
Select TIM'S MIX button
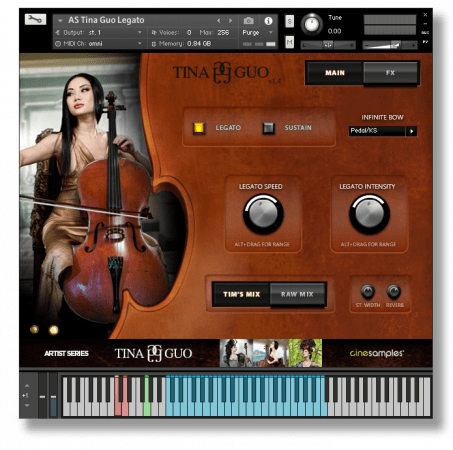pos(241,294)
